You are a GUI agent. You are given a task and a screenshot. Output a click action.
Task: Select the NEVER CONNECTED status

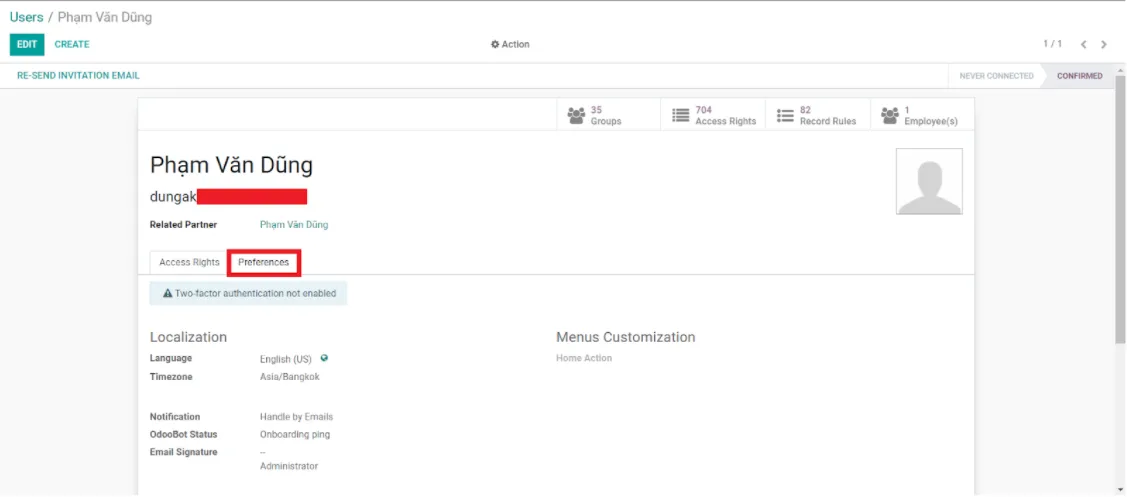point(996,76)
